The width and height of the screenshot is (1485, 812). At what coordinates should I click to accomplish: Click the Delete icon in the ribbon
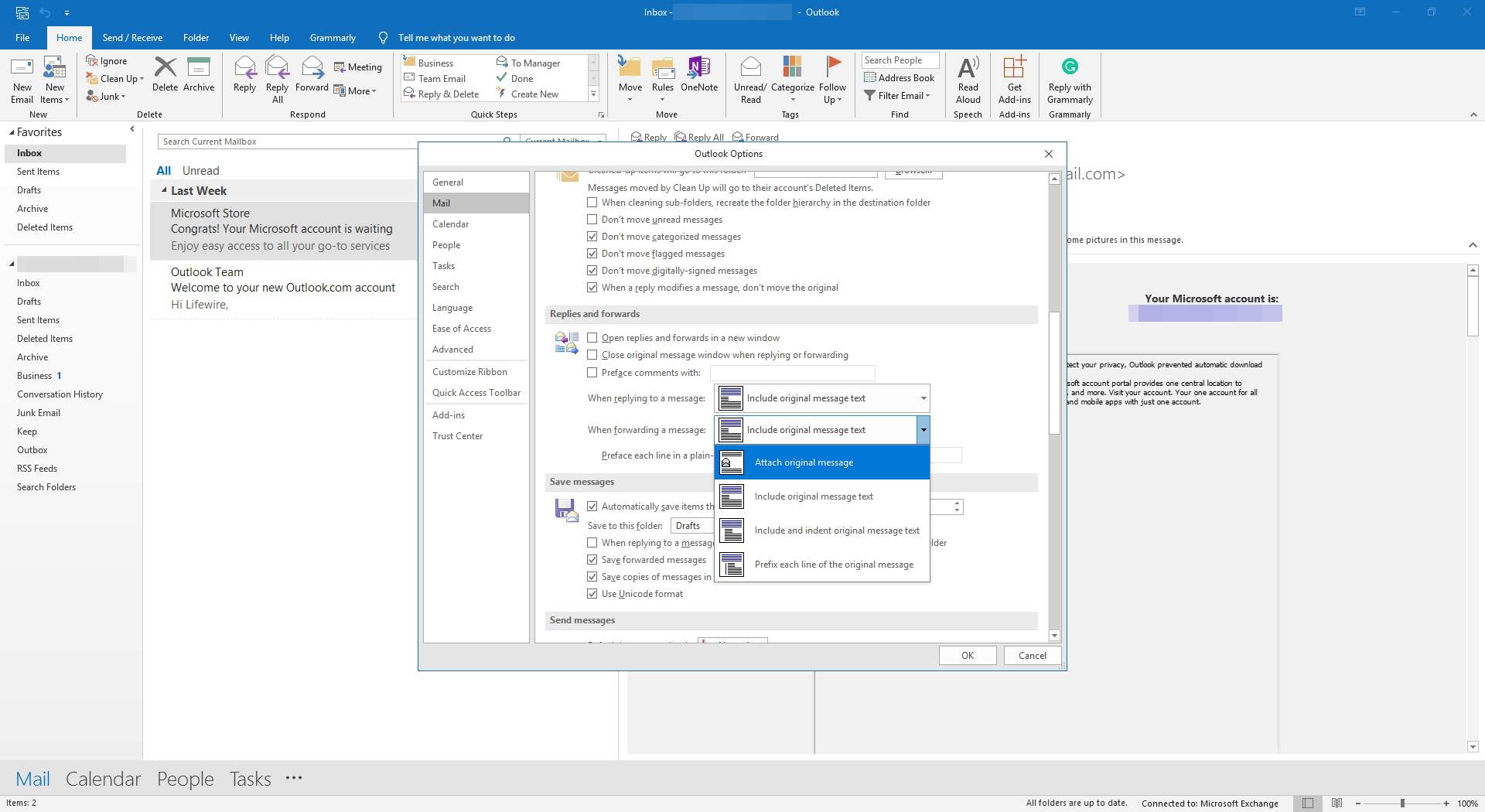(165, 75)
